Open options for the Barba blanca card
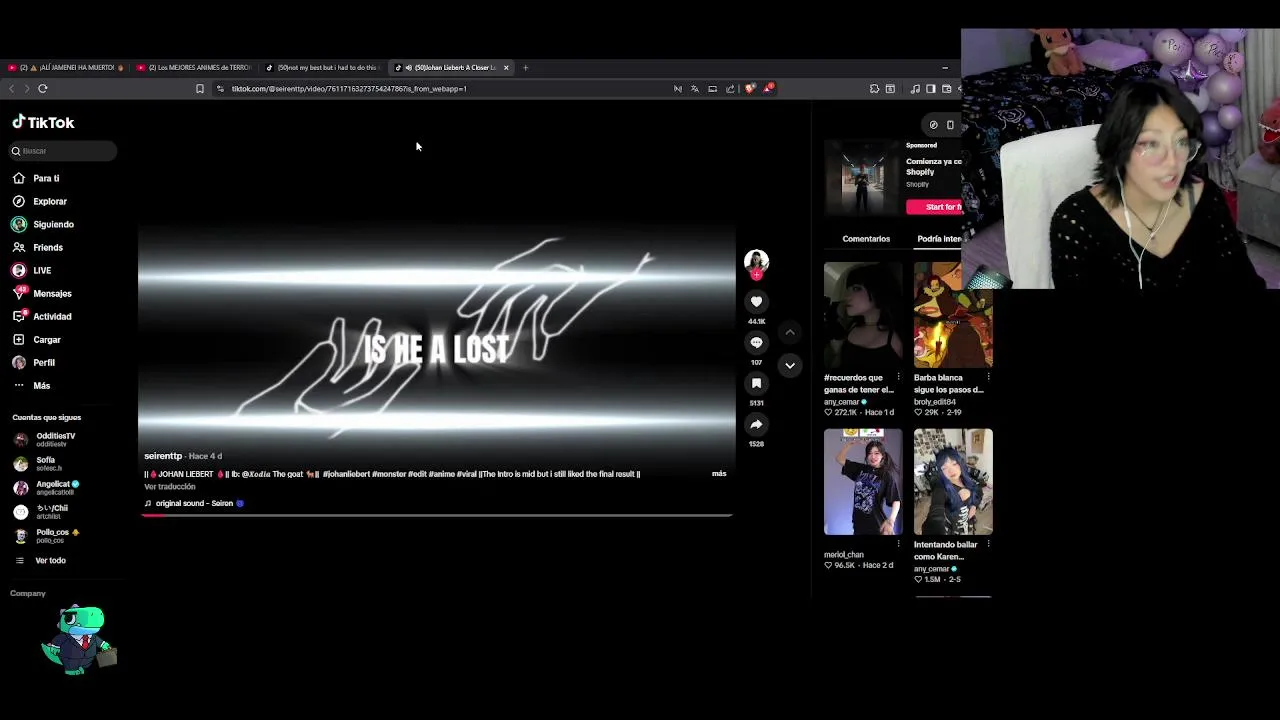 (988, 378)
